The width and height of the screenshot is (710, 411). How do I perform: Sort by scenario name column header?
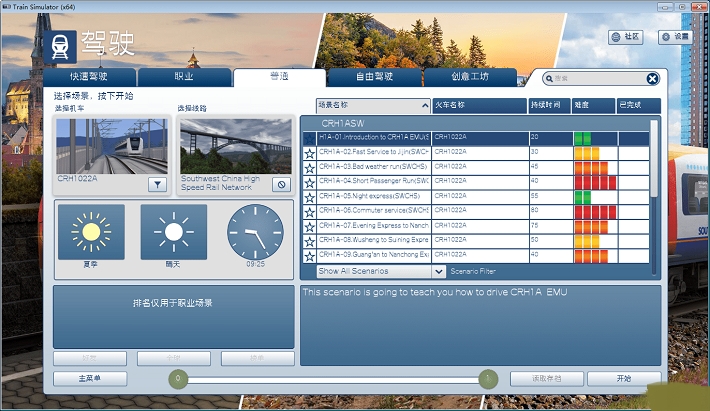click(373, 105)
